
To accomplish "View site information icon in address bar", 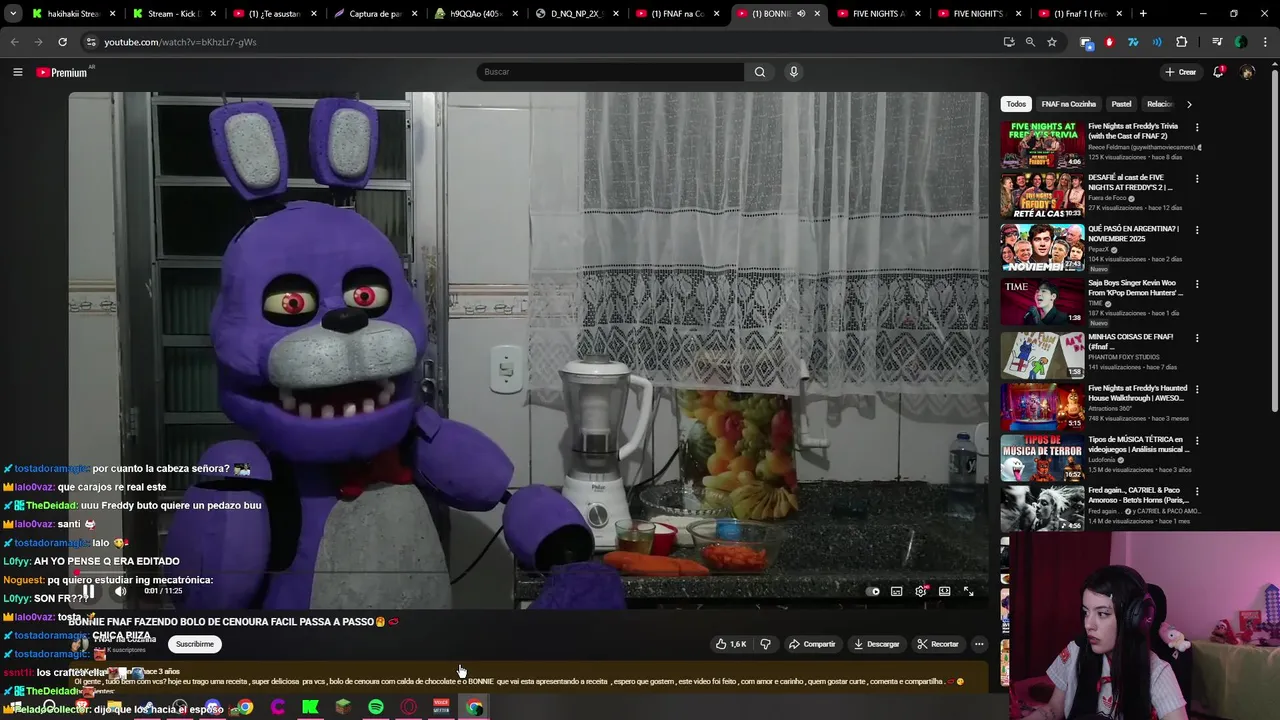I will coord(91,42).
